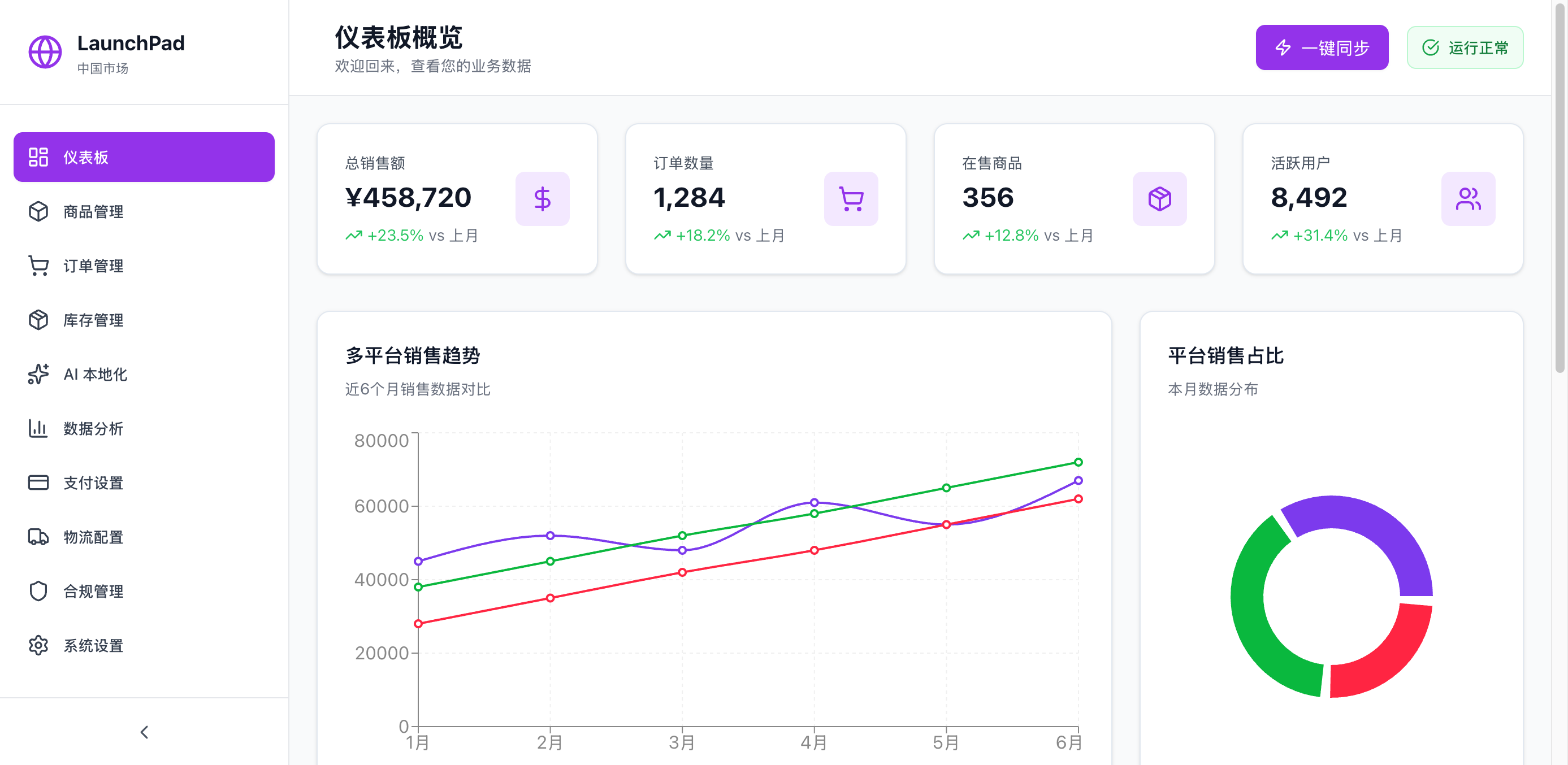Open the 订单管理 menu entry
The width and height of the screenshot is (1568, 765).
[93, 266]
